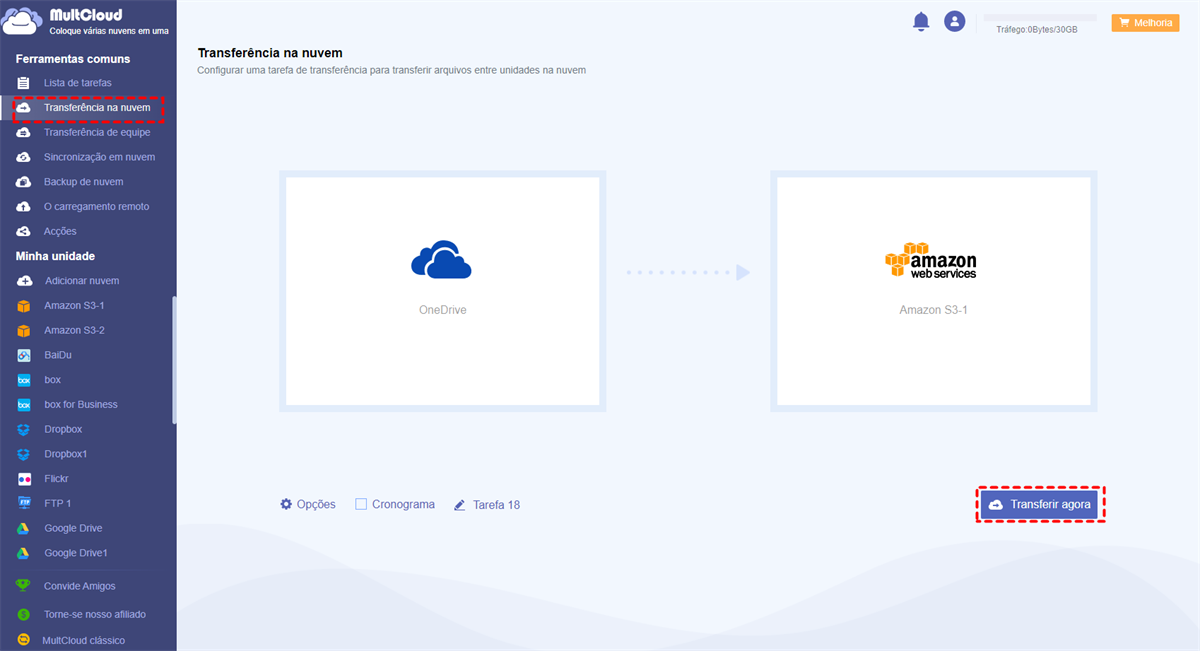Image resolution: width=1200 pixels, height=651 pixels.
Task: Select BaiDu drive label
Action: 58,355
